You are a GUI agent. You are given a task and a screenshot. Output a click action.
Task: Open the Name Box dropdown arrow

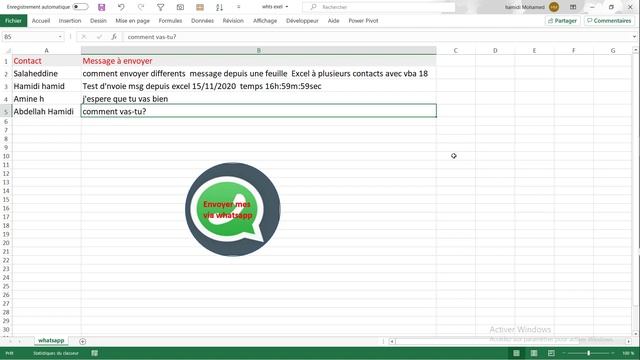point(60,37)
